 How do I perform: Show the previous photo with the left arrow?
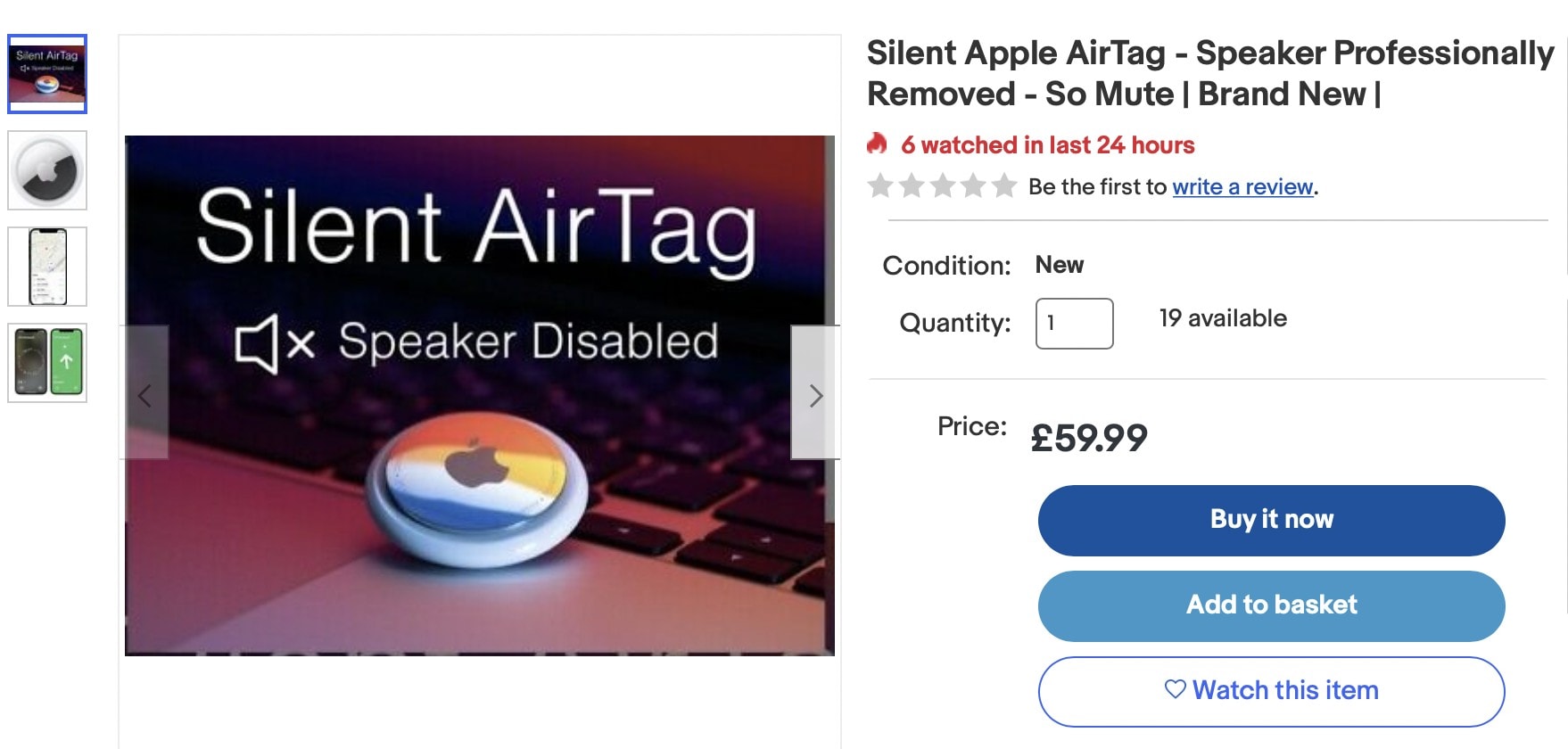point(144,396)
